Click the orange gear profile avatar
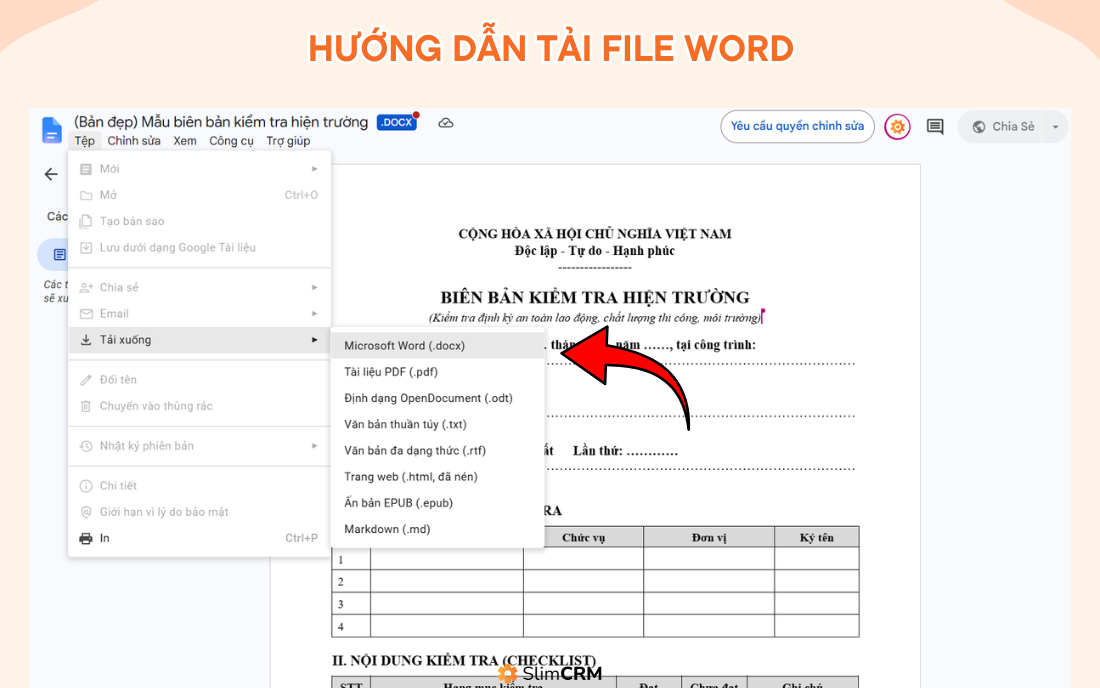1100x688 pixels. pyautogui.click(x=897, y=127)
